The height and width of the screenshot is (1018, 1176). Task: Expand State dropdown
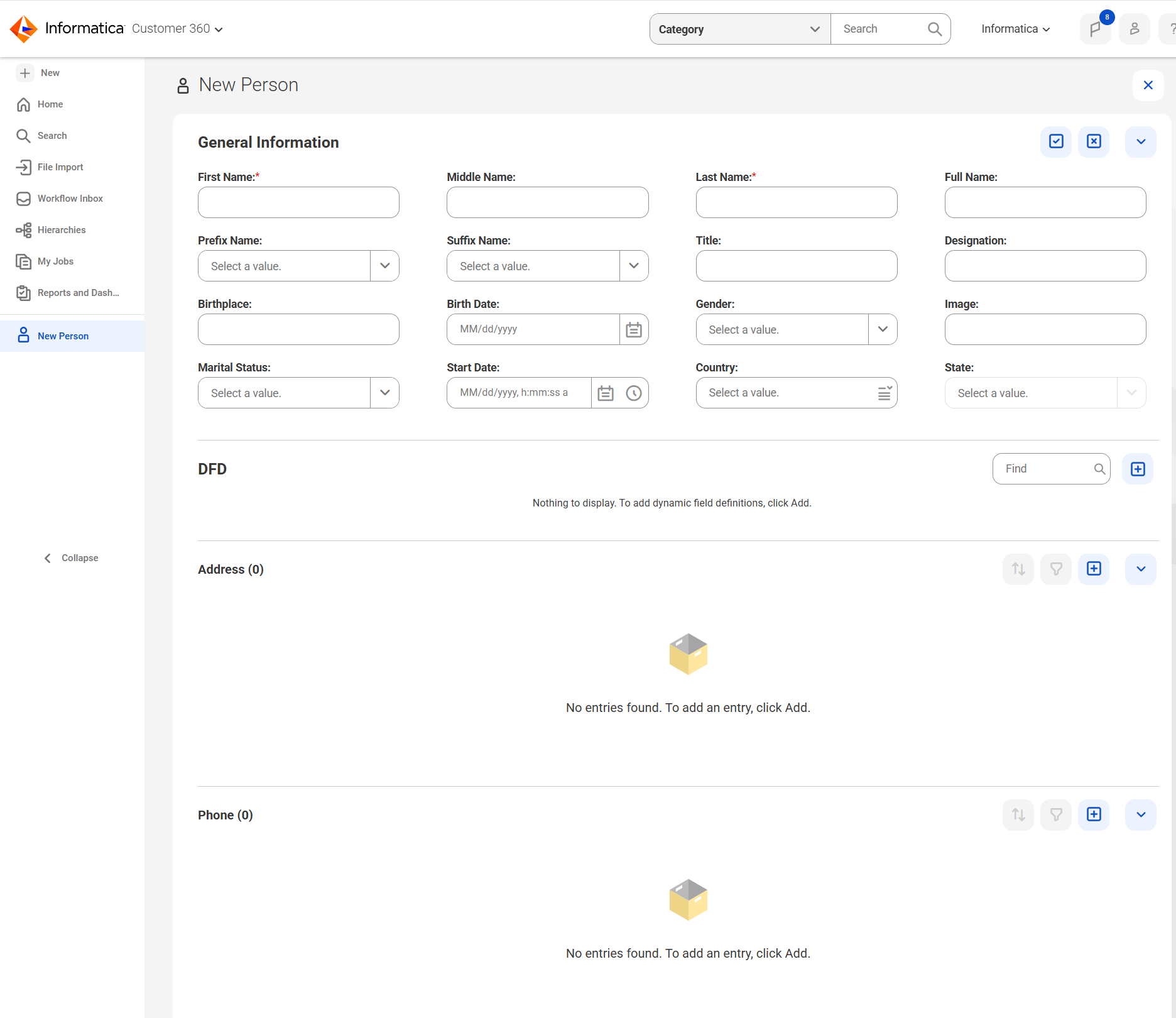(1131, 393)
